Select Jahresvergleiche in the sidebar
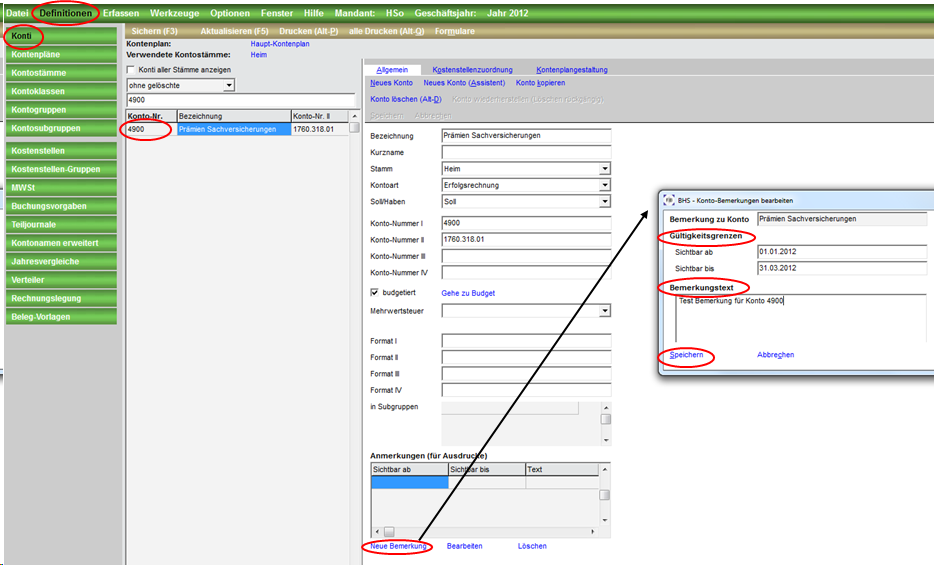 [61, 261]
